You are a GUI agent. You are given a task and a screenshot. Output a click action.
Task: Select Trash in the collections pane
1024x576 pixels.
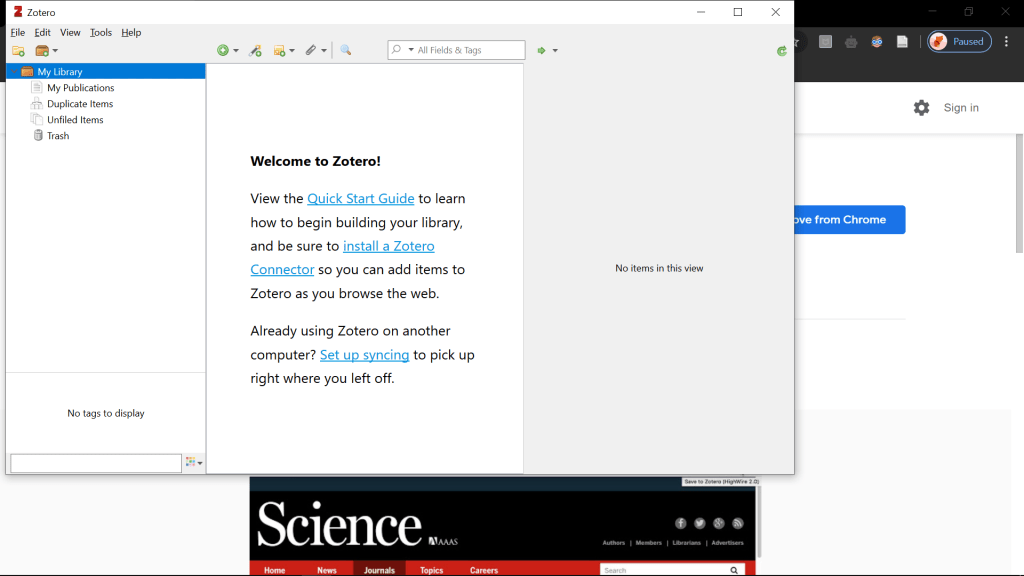(x=58, y=136)
